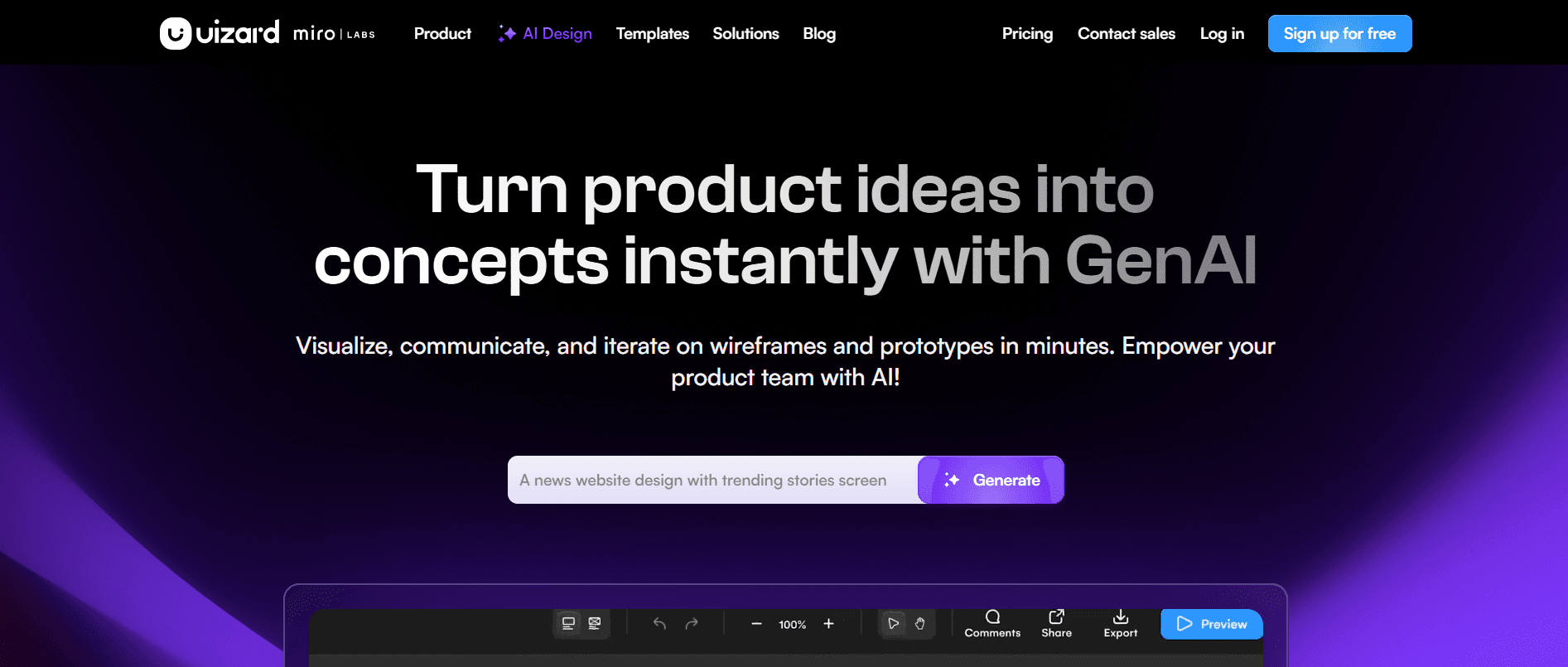
Task: Click the Sign up for free button
Action: click(x=1339, y=34)
